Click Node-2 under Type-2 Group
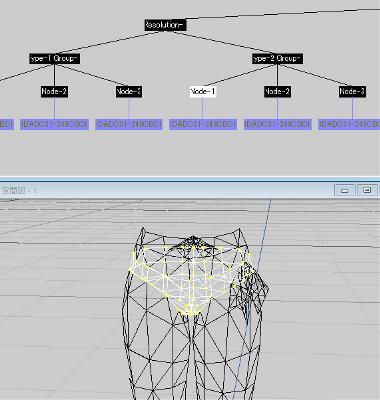The image size is (380, 400). coord(277,91)
